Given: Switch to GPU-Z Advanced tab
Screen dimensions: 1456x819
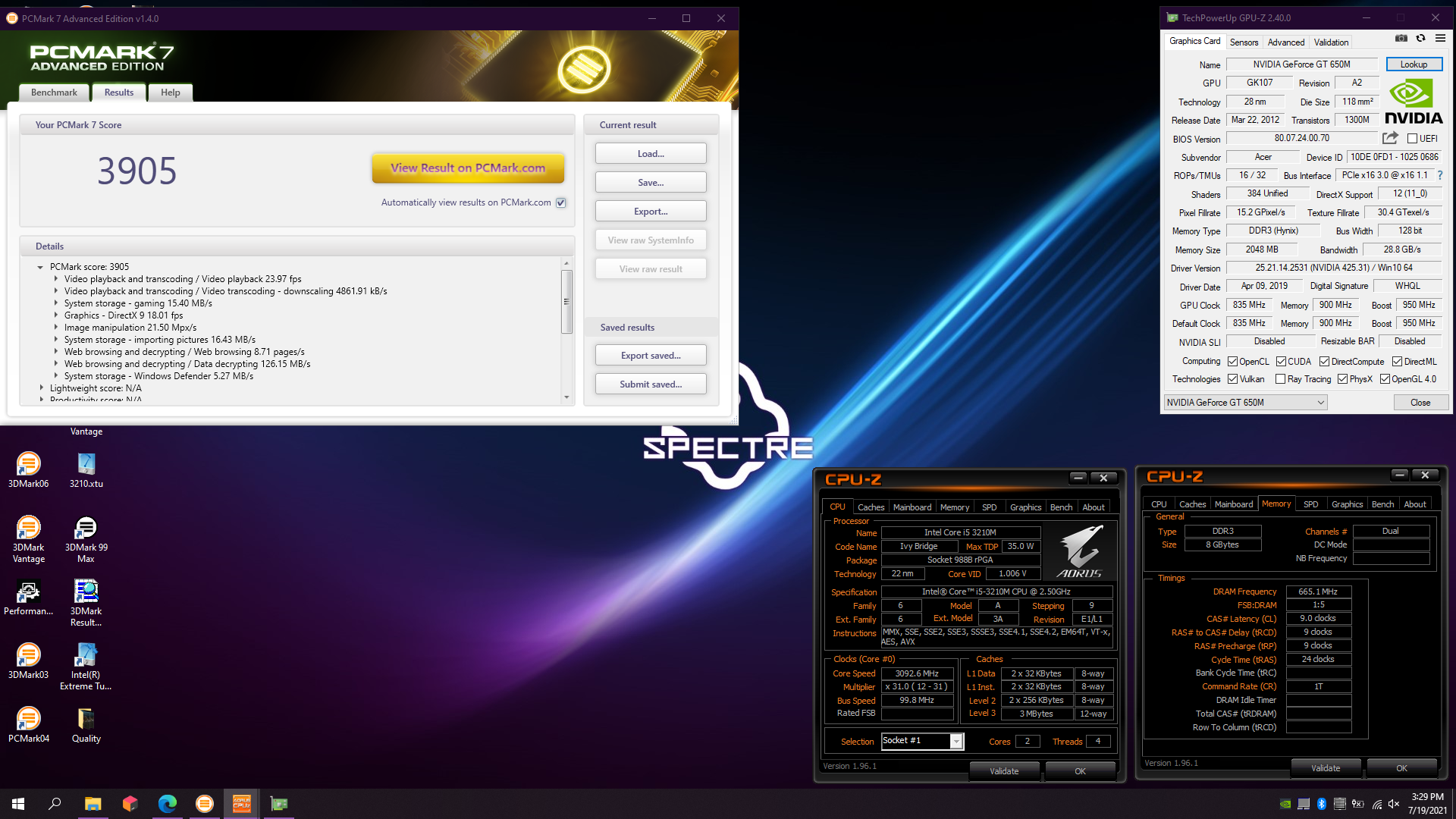Looking at the screenshot, I should coord(1286,42).
